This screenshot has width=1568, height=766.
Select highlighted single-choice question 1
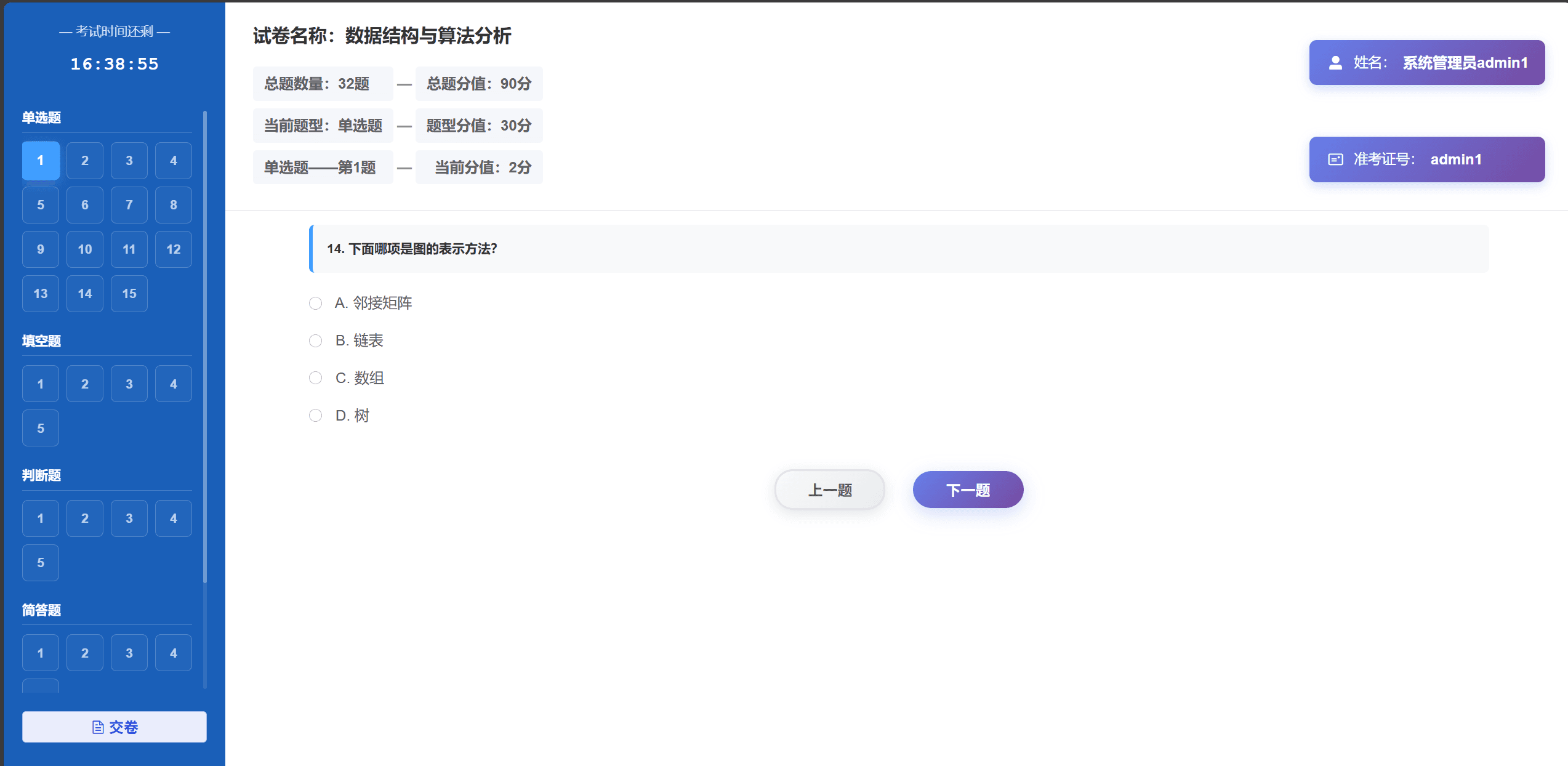pos(41,161)
